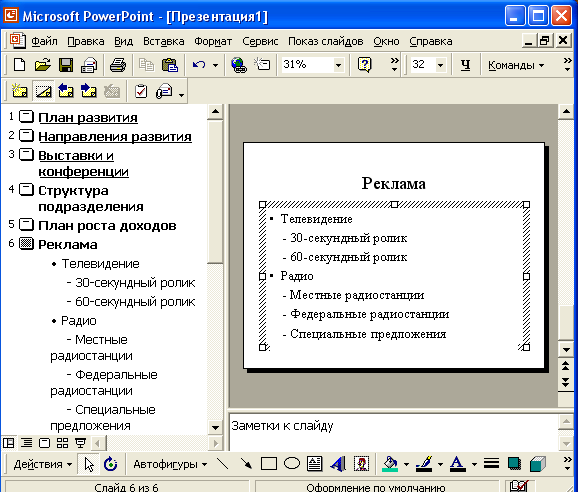The width and height of the screenshot is (578, 492).
Task: Expand the Автофигуры menu
Action: [x=170, y=464]
